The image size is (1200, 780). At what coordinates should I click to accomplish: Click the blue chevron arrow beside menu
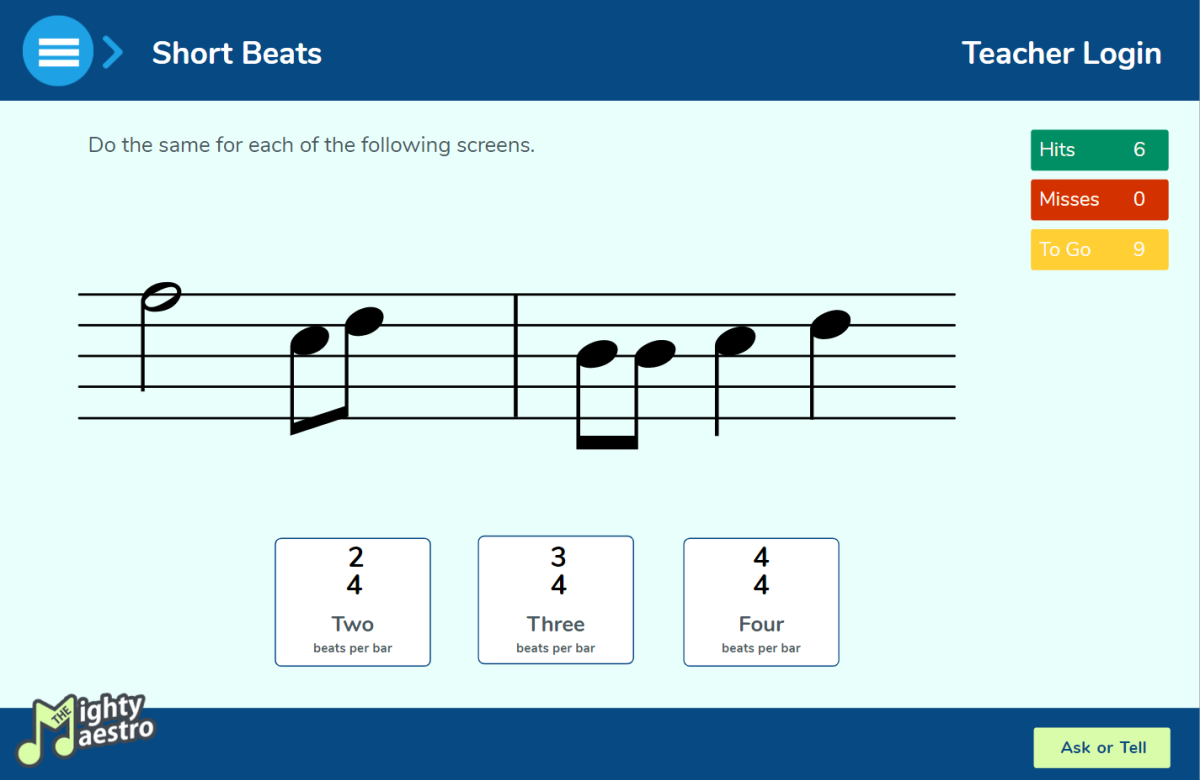point(113,52)
